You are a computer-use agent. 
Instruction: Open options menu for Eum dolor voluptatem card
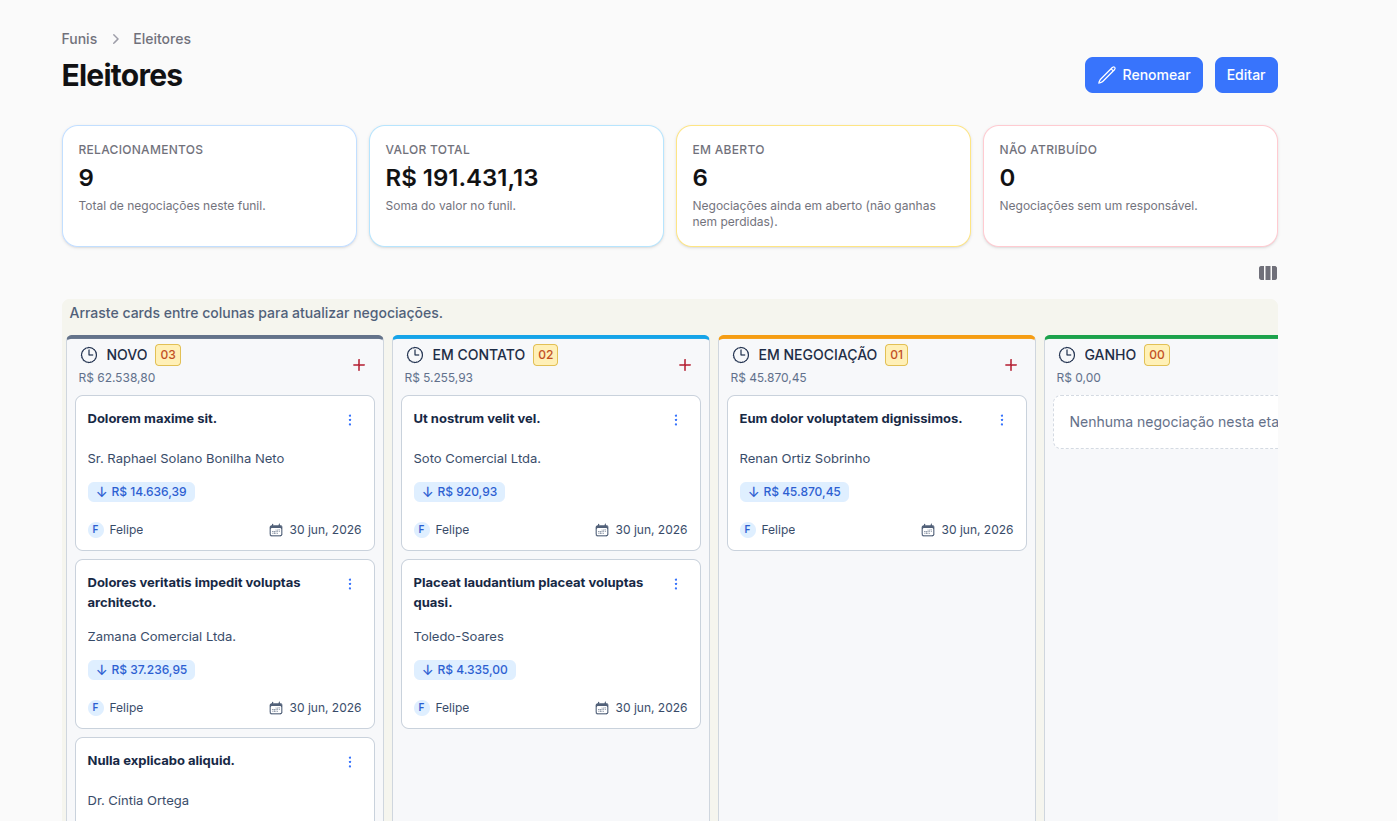pyautogui.click(x=1002, y=420)
